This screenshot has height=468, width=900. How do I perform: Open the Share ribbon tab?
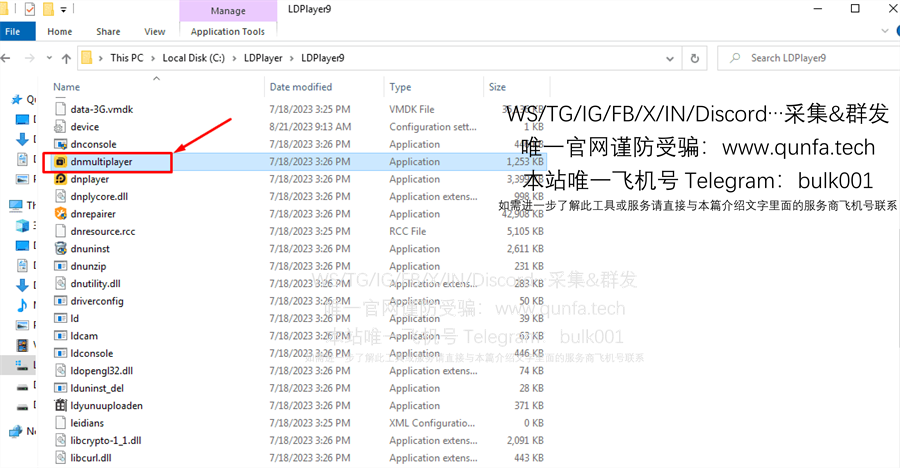tap(108, 32)
